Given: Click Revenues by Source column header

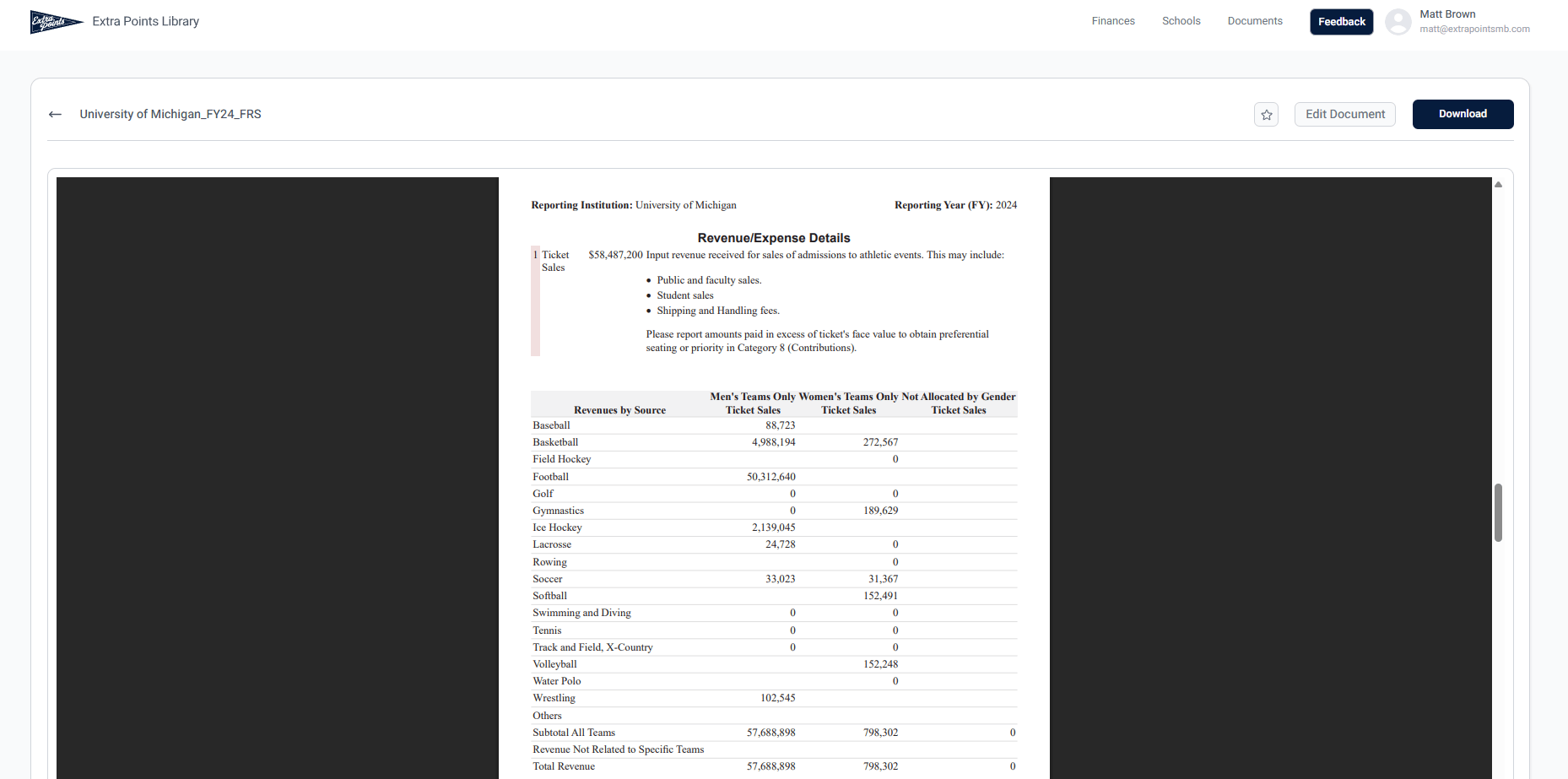Looking at the screenshot, I should coord(619,410).
